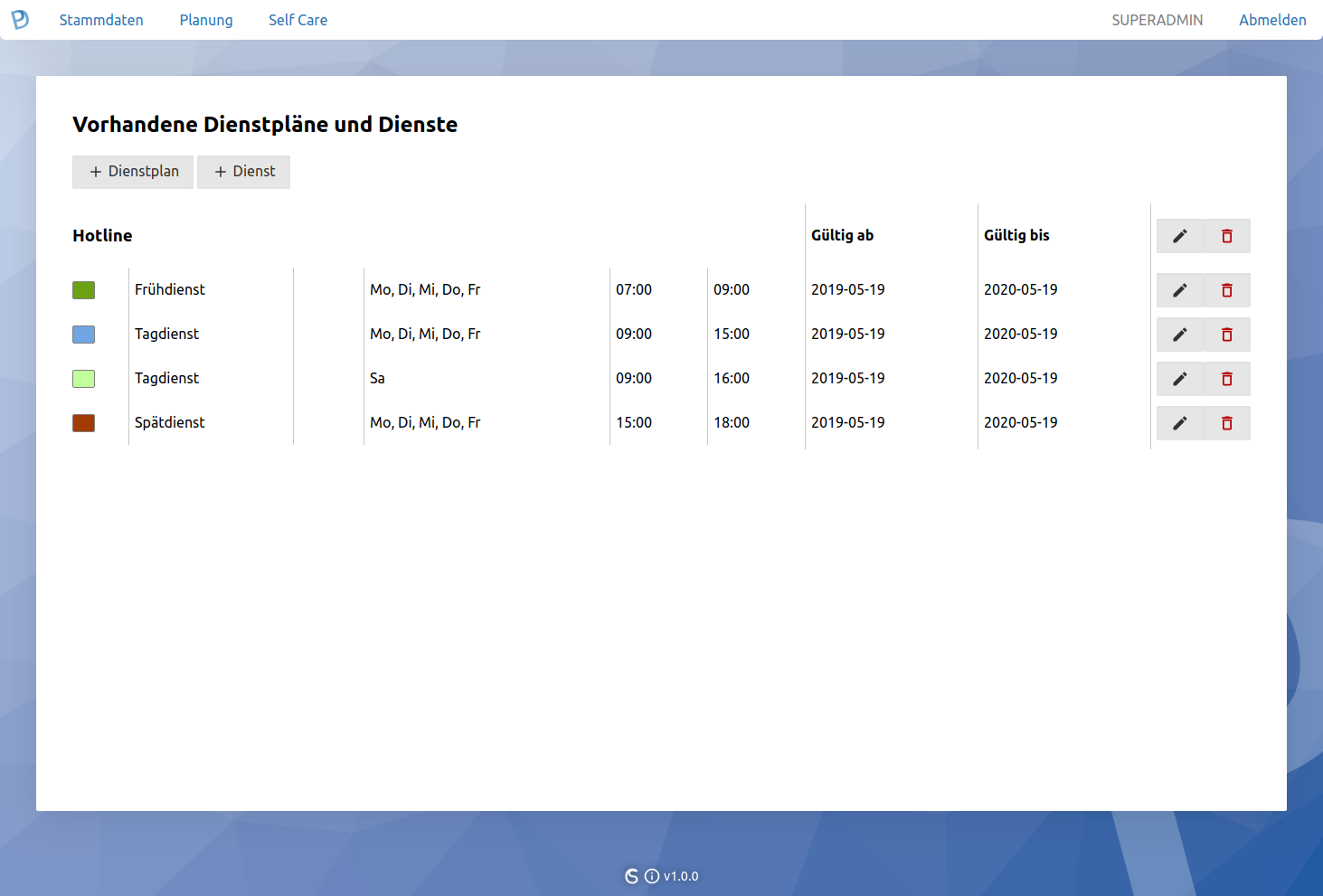Click the 'Vorhandene Dienstpläne und Dienste' heading
Viewport: 1323px width, 896px height.
(x=265, y=125)
